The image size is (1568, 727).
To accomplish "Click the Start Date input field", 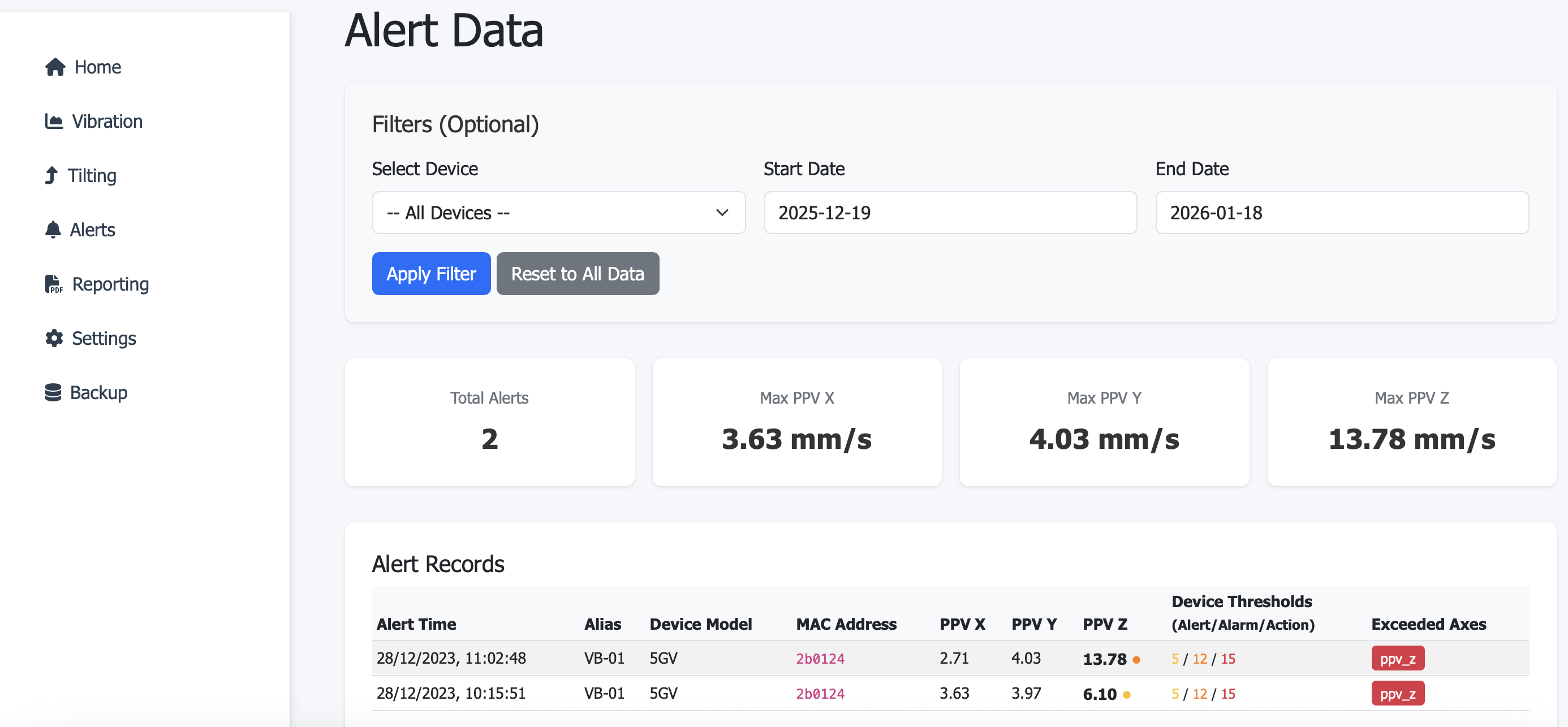I will pyautogui.click(x=950, y=213).
